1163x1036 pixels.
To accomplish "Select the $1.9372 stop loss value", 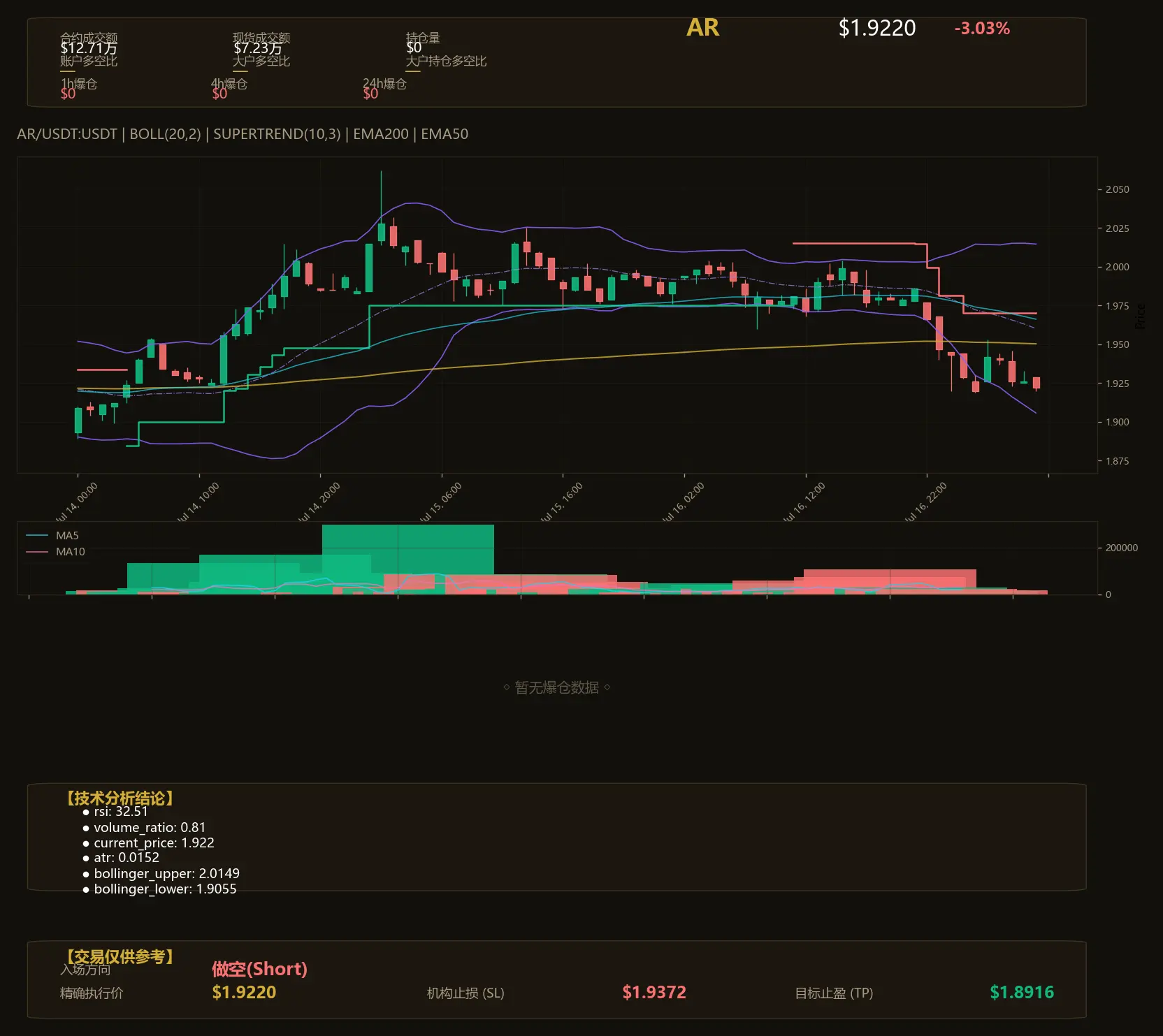I will pyautogui.click(x=654, y=992).
